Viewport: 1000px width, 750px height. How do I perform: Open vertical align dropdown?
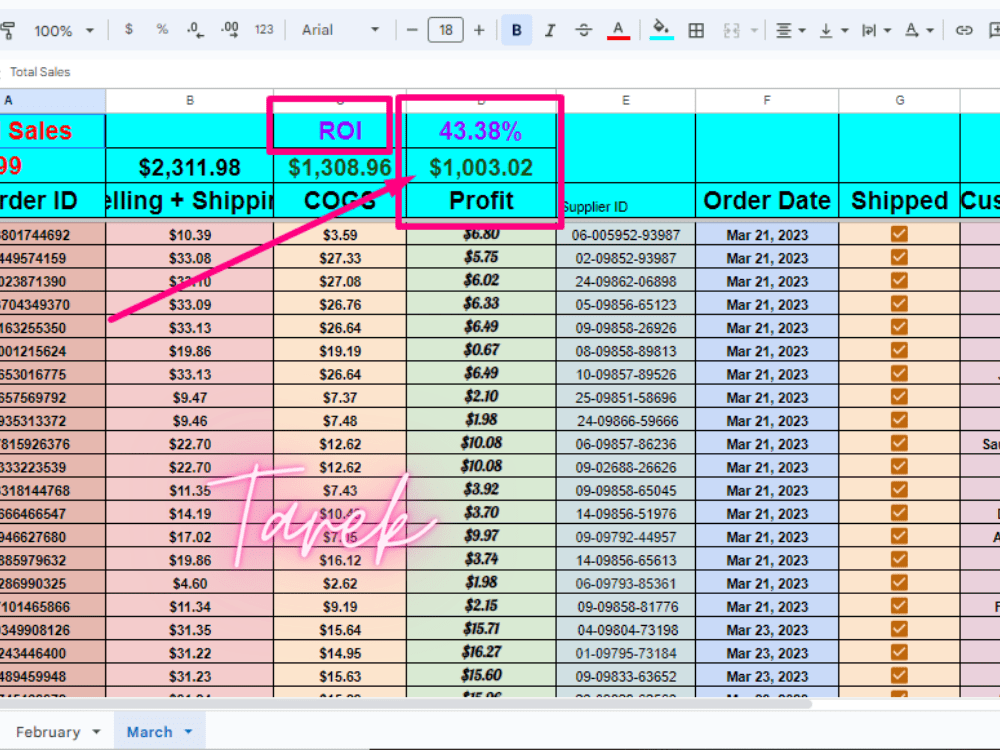pyautogui.click(x=833, y=30)
